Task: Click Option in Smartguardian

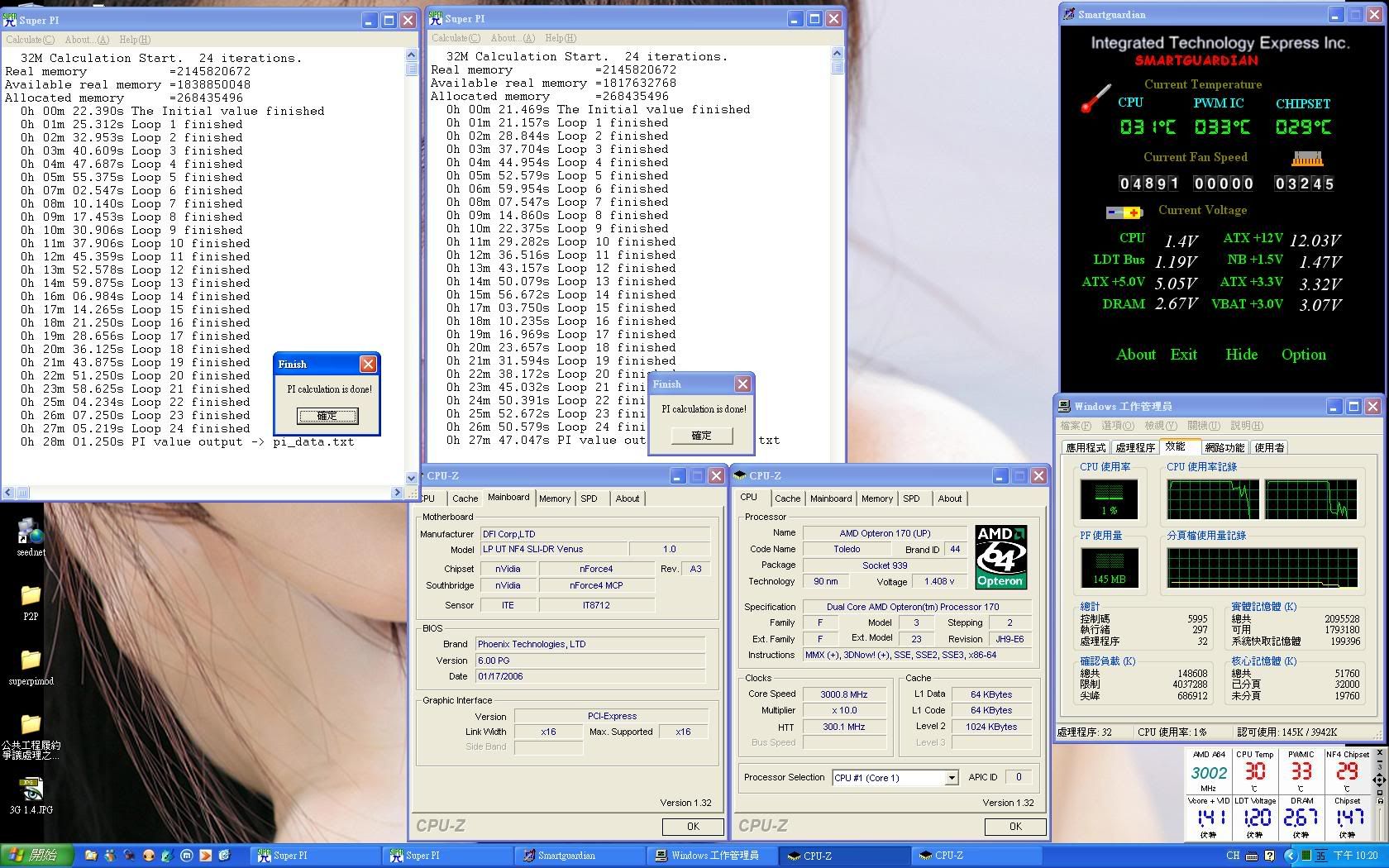Action: (1303, 355)
